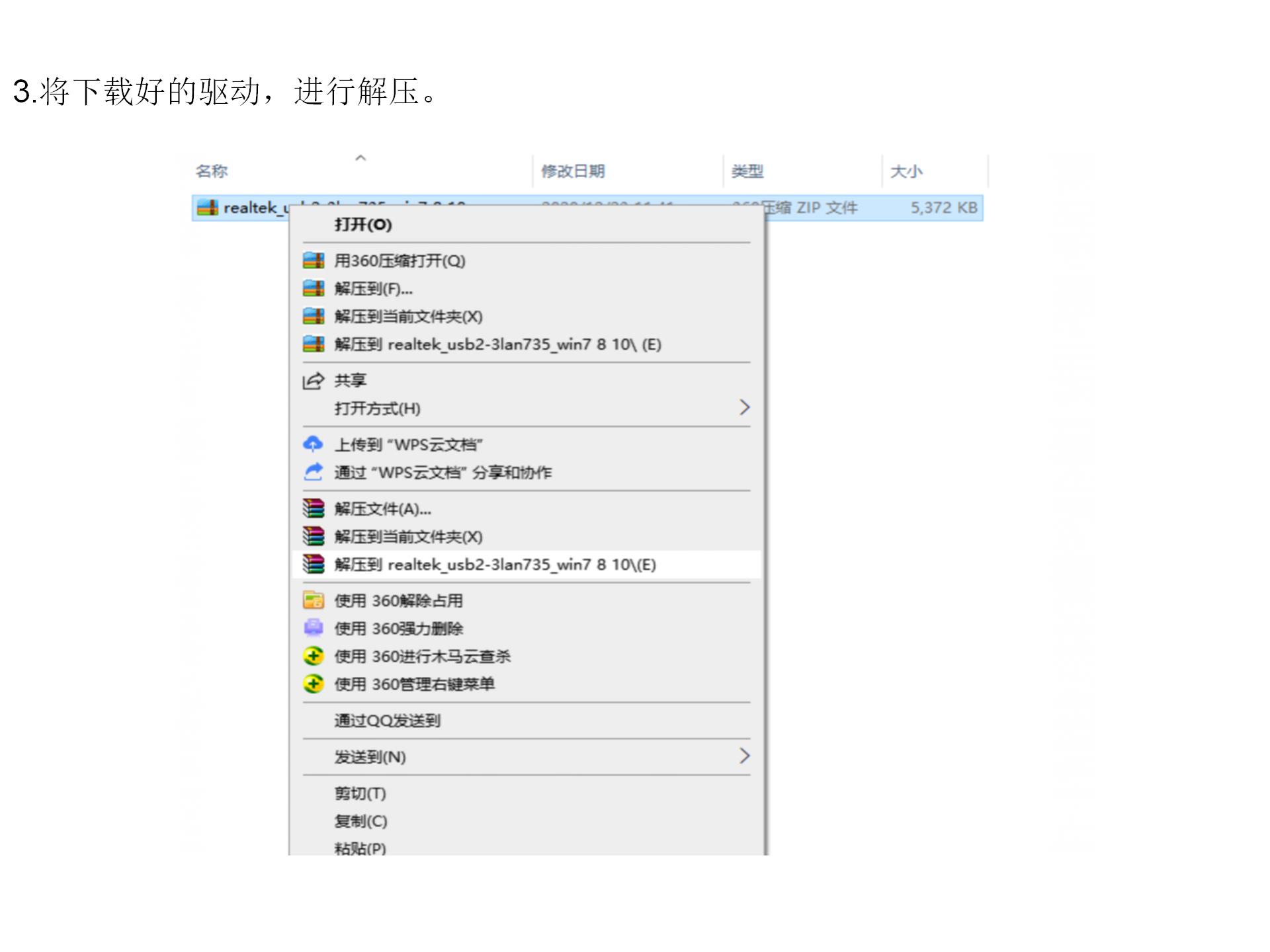Click the 360木马云查杀 green plus icon
Image resolution: width=1270 pixels, height=952 pixels.
pyautogui.click(x=314, y=656)
